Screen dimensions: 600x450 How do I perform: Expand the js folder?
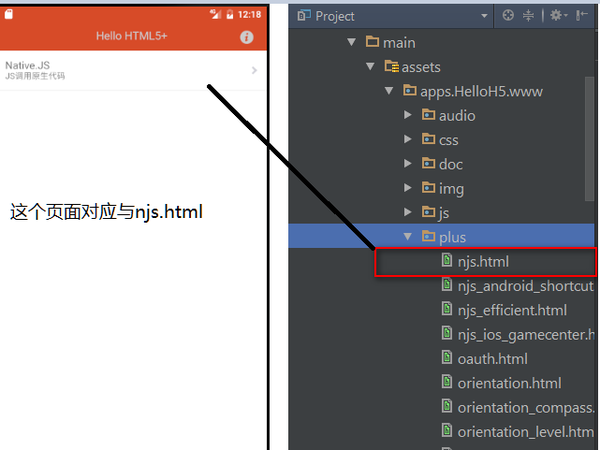[408, 212]
